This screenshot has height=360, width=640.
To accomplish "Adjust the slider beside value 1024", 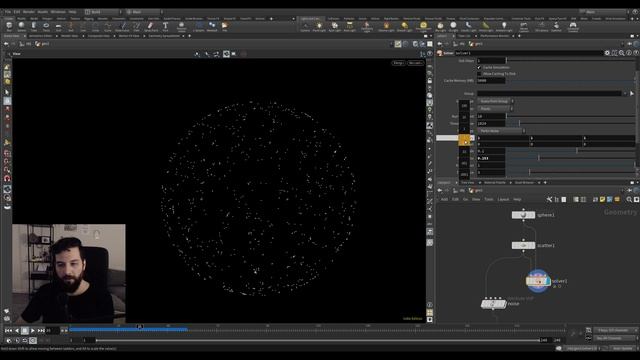I will (x=570, y=123).
